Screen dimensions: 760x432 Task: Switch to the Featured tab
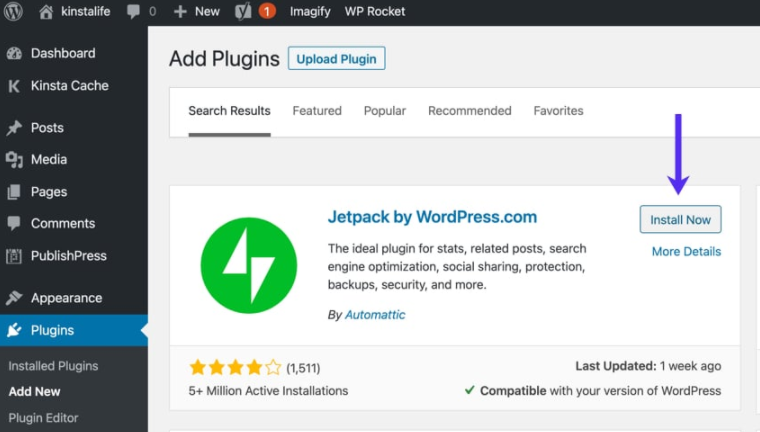pyautogui.click(x=317, y=111)
